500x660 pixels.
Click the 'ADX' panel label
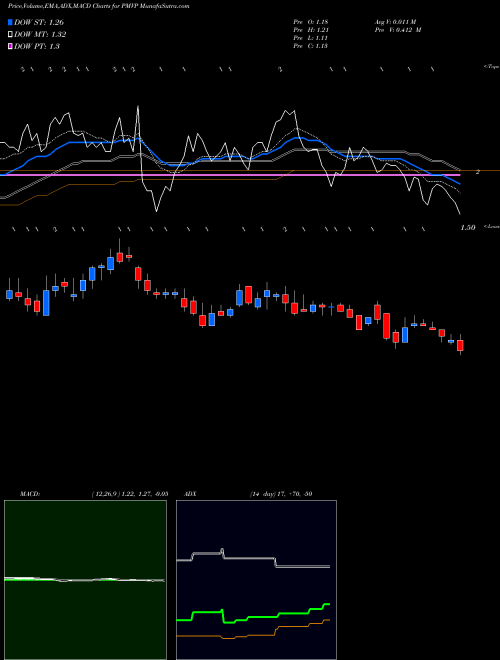191,494
